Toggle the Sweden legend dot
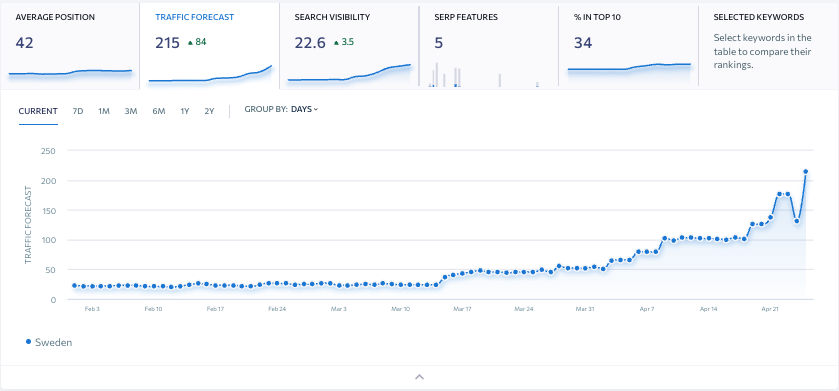 click(x=28, y=341)
